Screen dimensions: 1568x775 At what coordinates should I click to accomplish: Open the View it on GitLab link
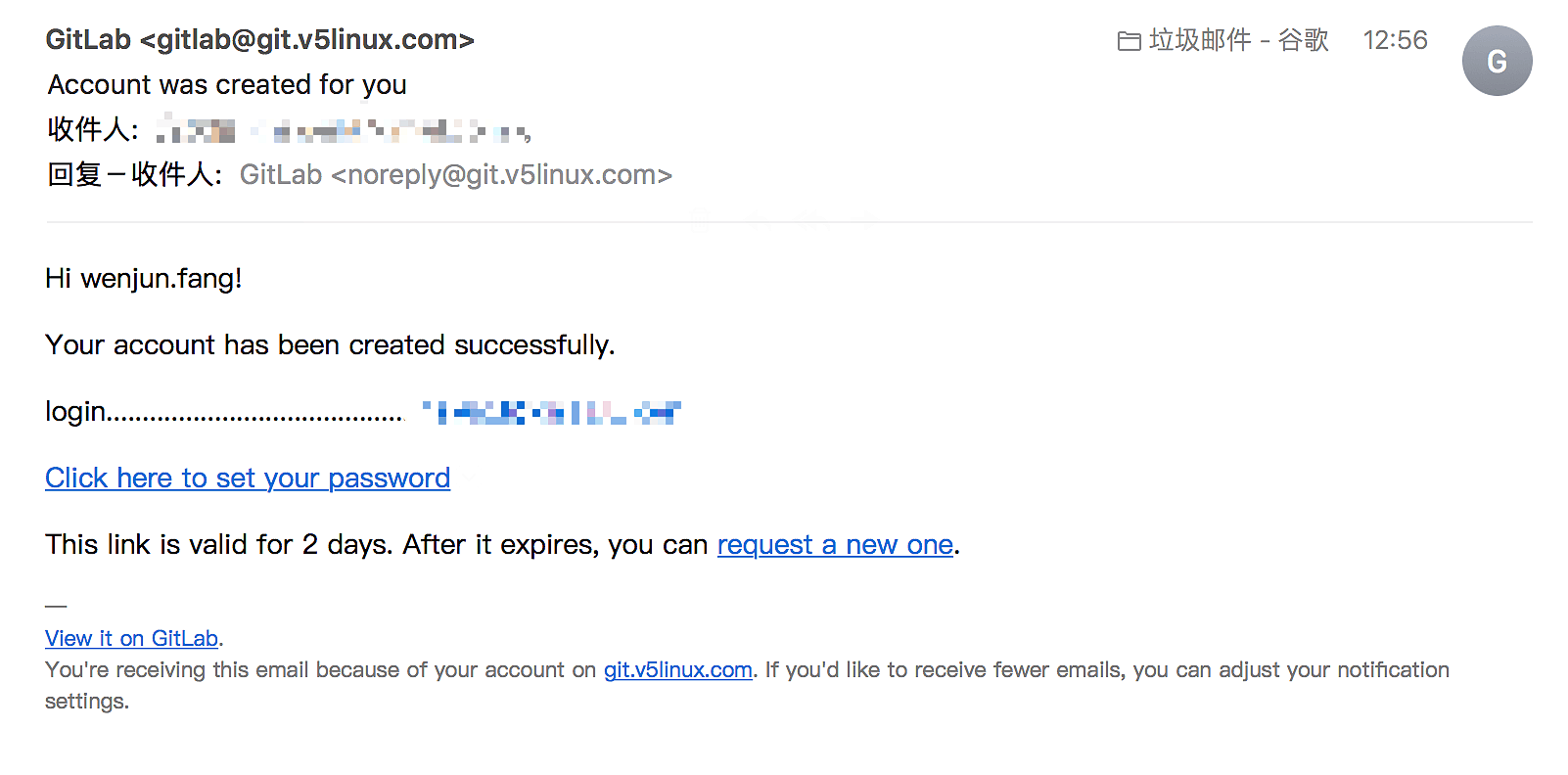(x=131, y=639)
